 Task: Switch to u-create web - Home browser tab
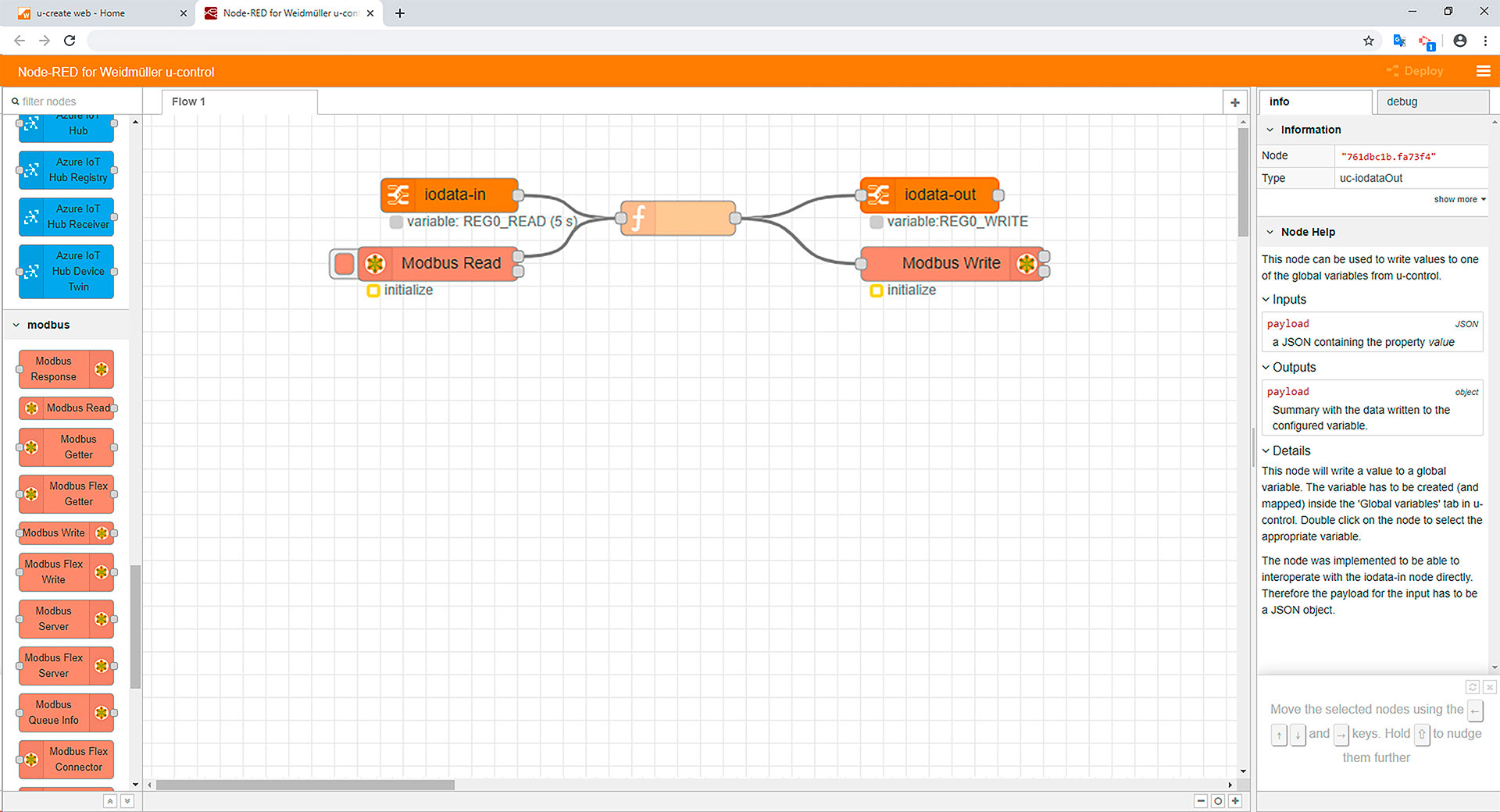96,13
